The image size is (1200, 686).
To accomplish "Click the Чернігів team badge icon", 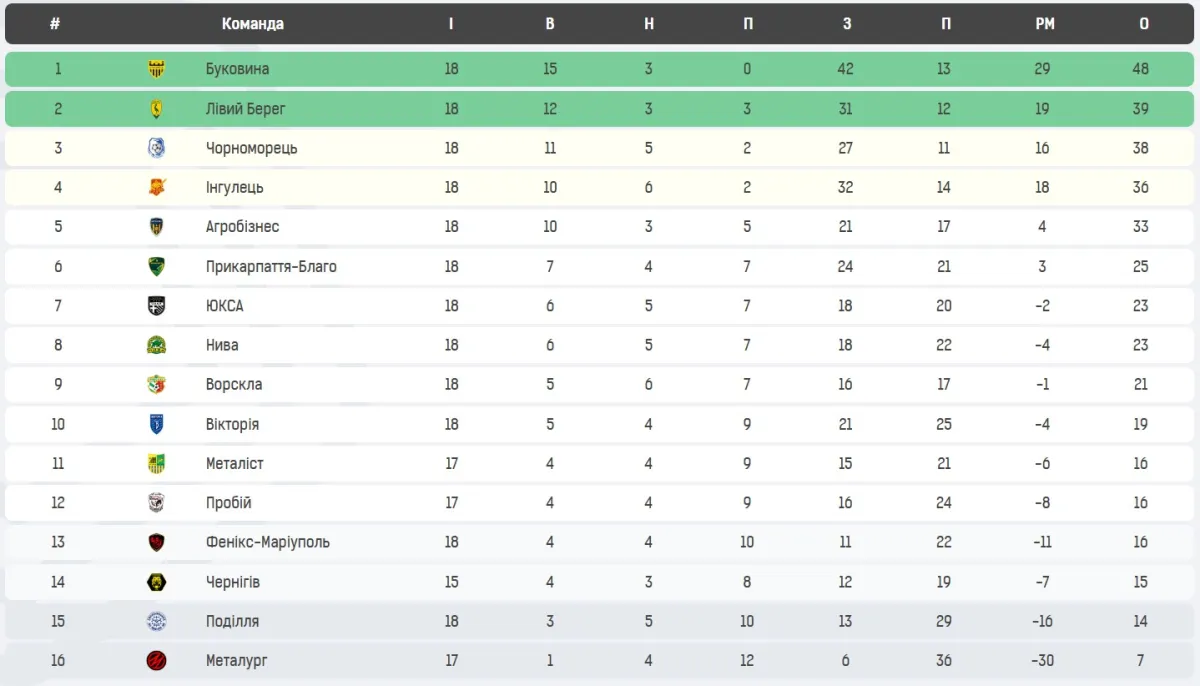I will click(156, 582).
